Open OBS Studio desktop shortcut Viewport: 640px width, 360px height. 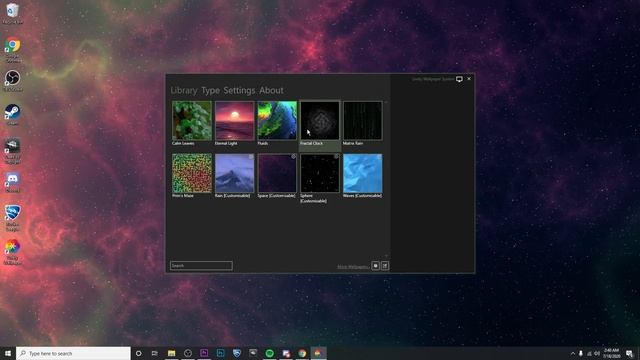coord(13,80)
